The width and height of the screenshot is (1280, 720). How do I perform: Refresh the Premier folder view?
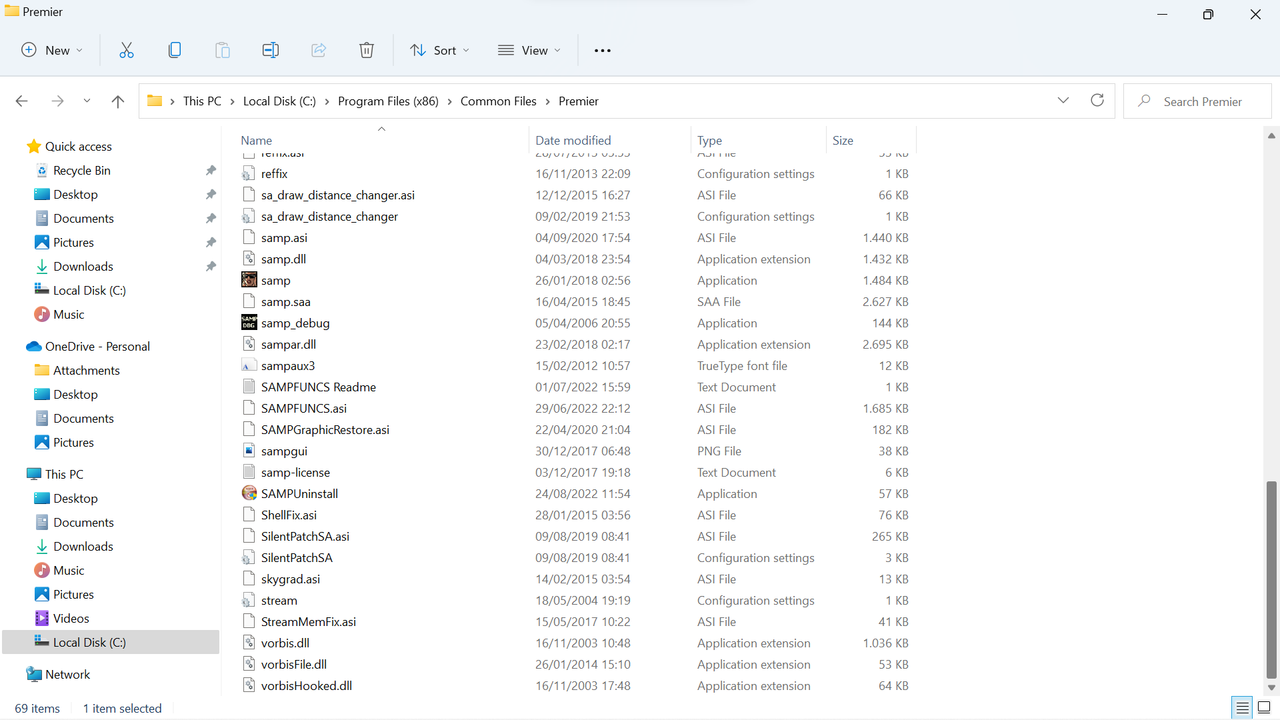pos(1097,101)
